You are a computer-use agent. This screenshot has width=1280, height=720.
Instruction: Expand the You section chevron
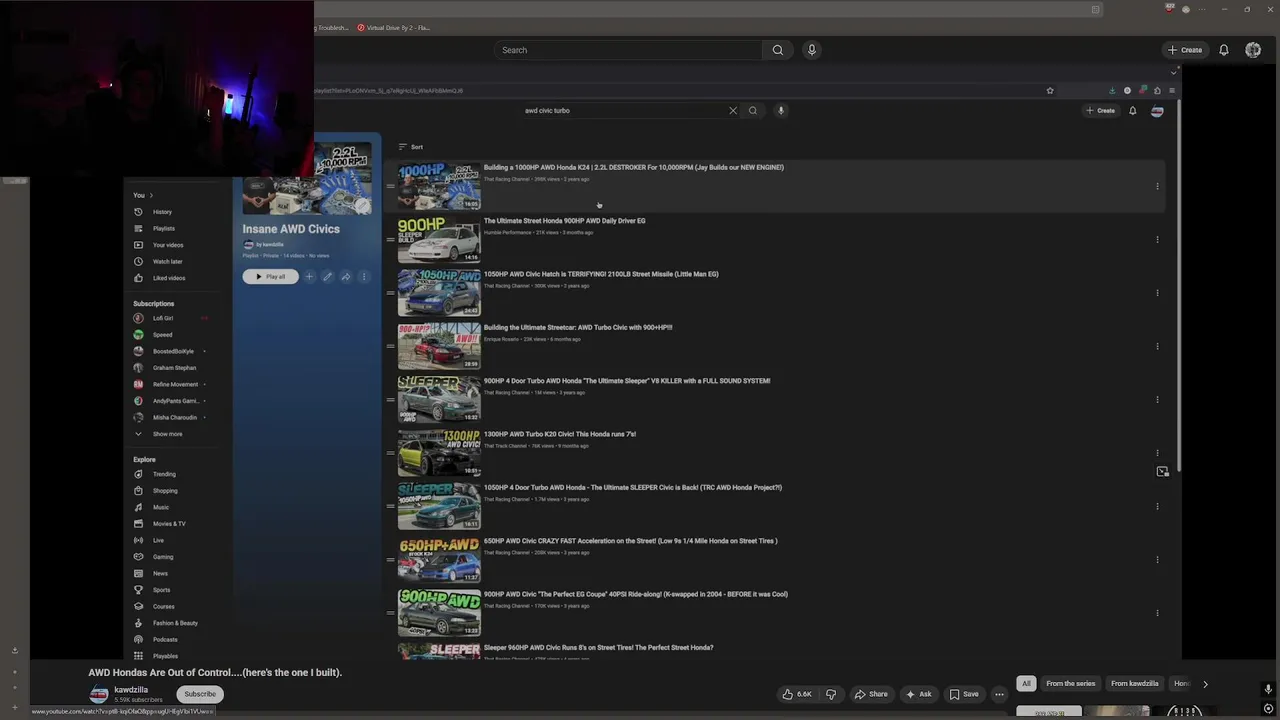(x=151, y=195)
